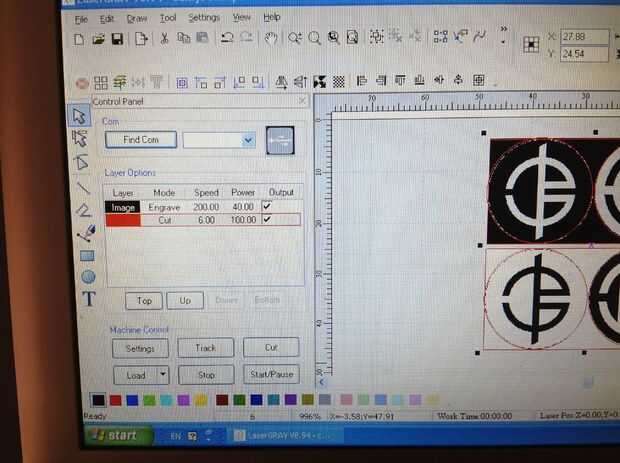
Task: Toggle Output checkbox for Image layer
Action: coord(267,206)
